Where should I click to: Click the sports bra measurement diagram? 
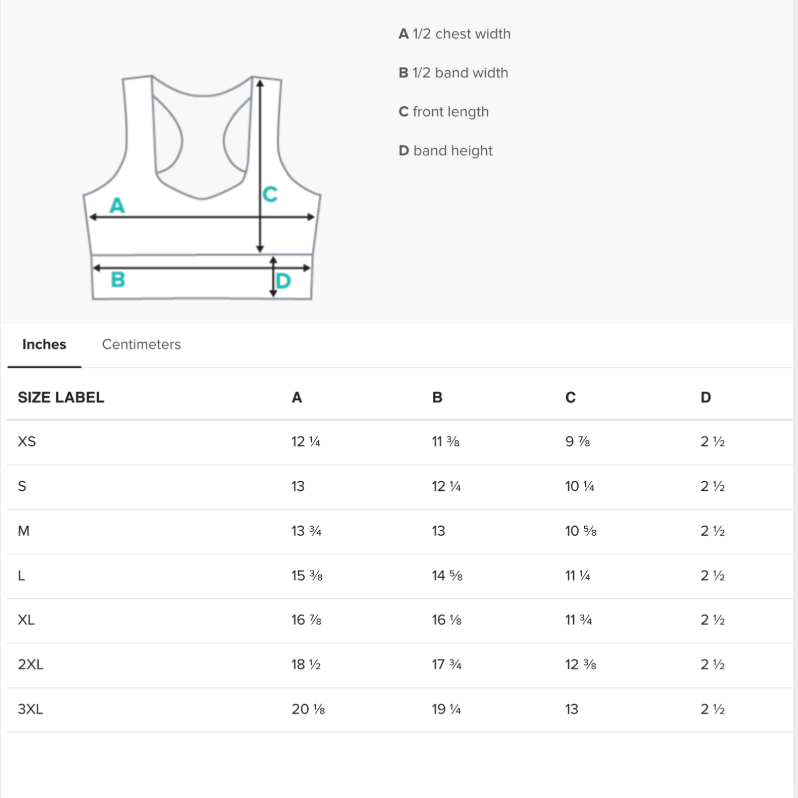[202, 187]
